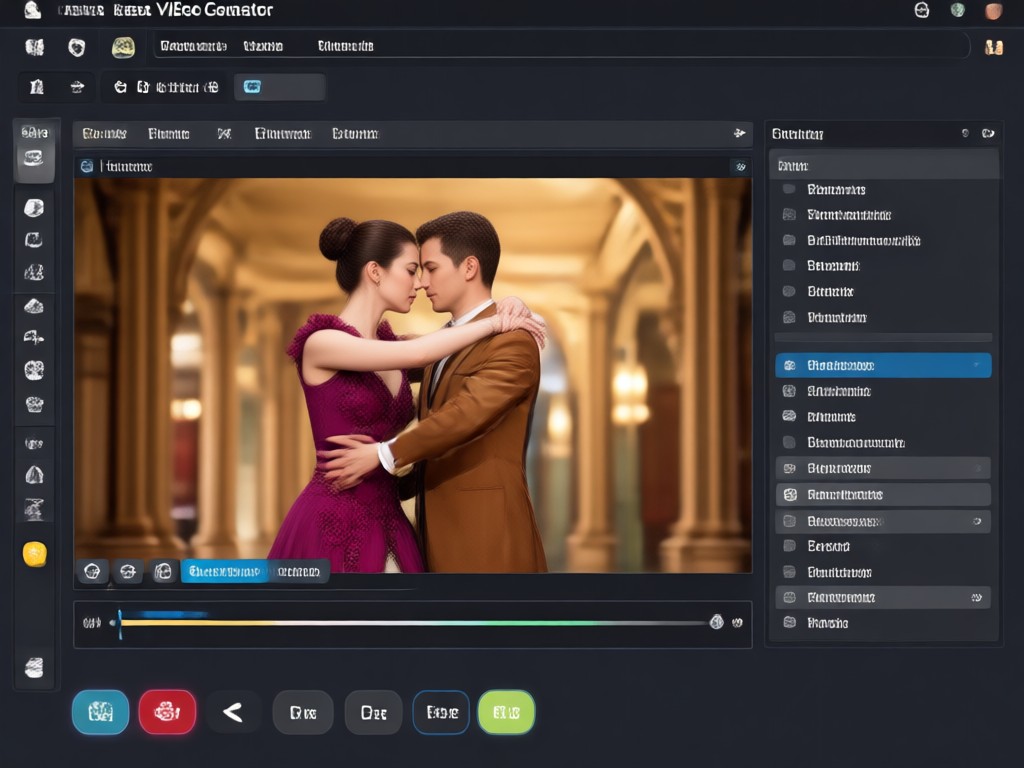
Task: Click the shield icon in the top toolbar
Action: coord(77,47)
